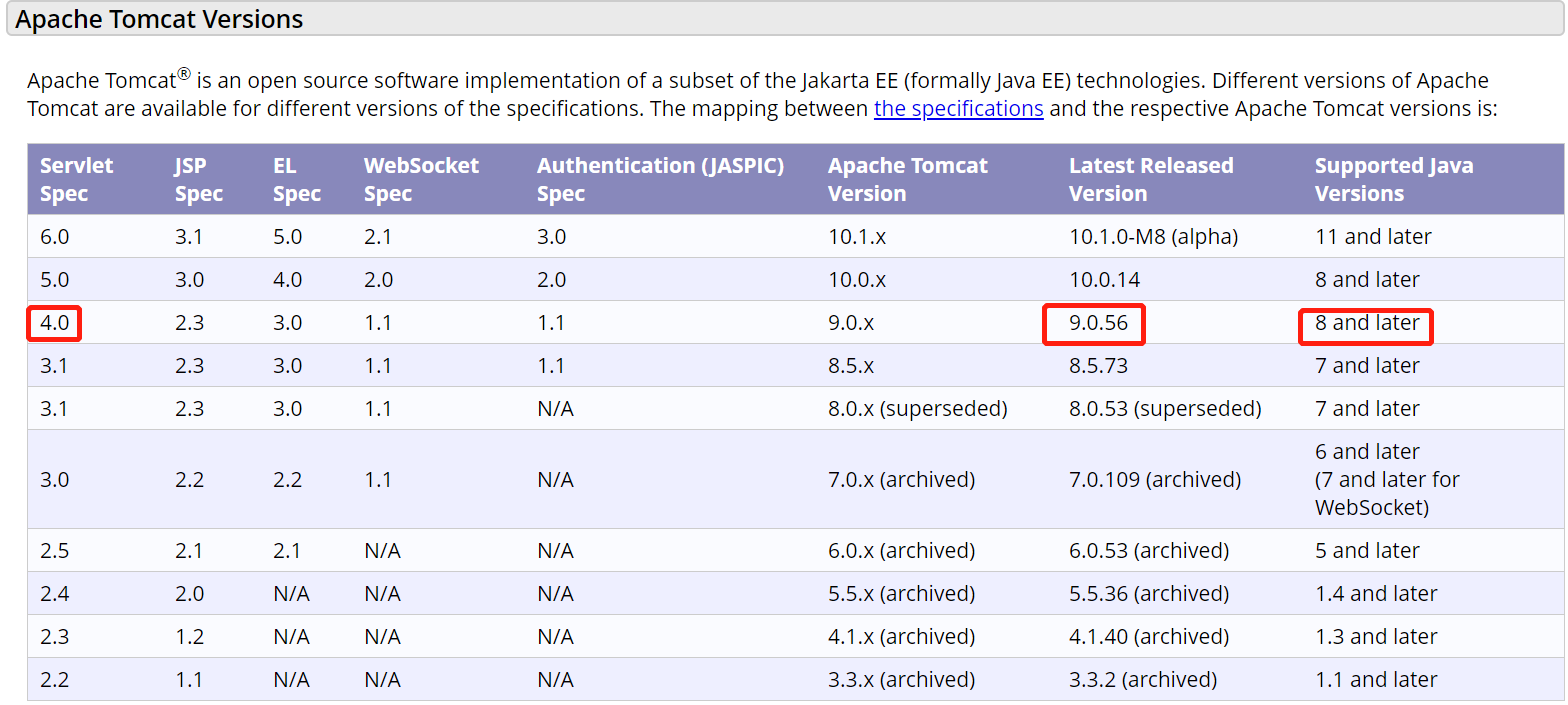Select the "1.3 and later" Java cell
Viewport: 1568px width, 705px height.
pyautogui.click(x=1376, y=637)
